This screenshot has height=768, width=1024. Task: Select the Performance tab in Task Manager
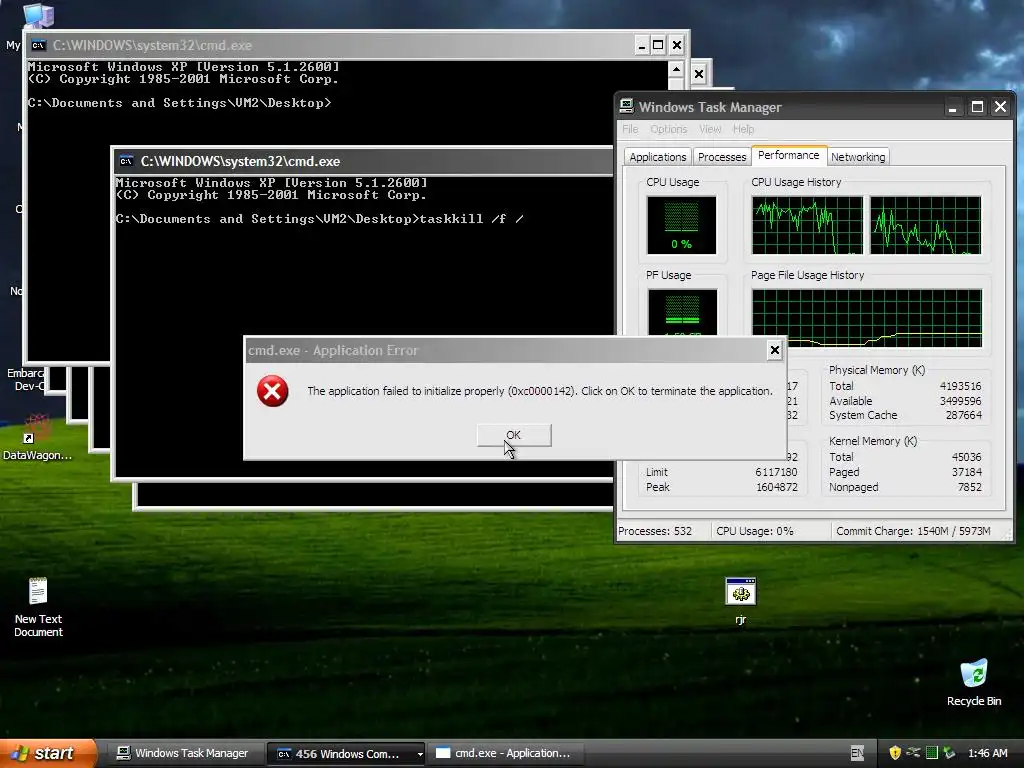788,155
